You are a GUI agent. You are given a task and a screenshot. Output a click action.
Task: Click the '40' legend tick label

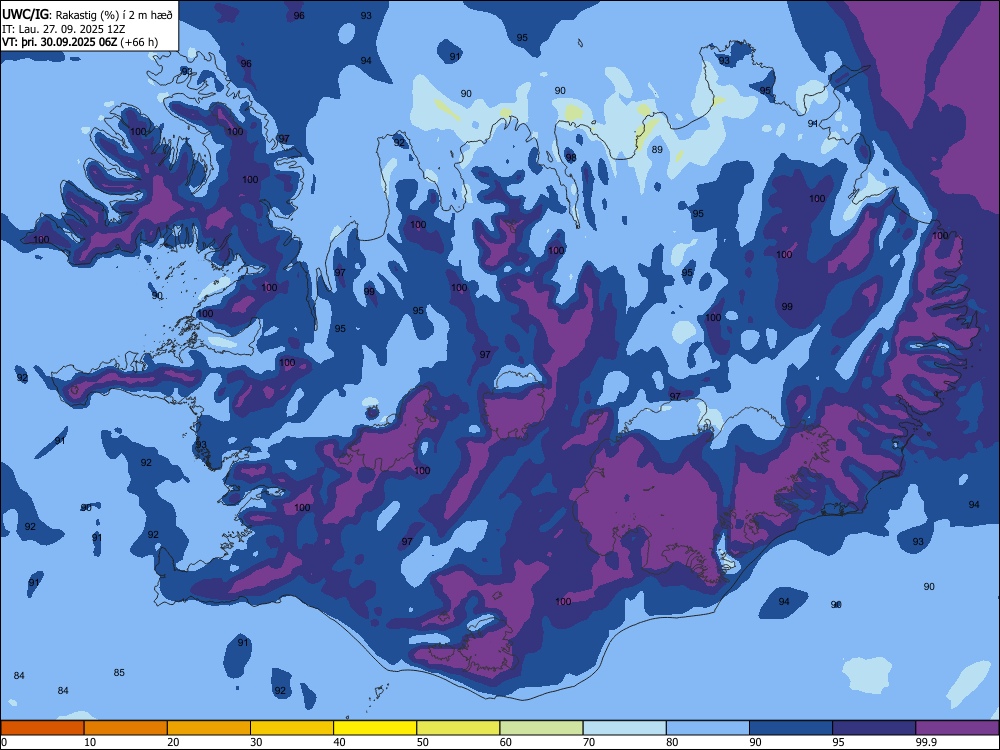tap(339, 742)
